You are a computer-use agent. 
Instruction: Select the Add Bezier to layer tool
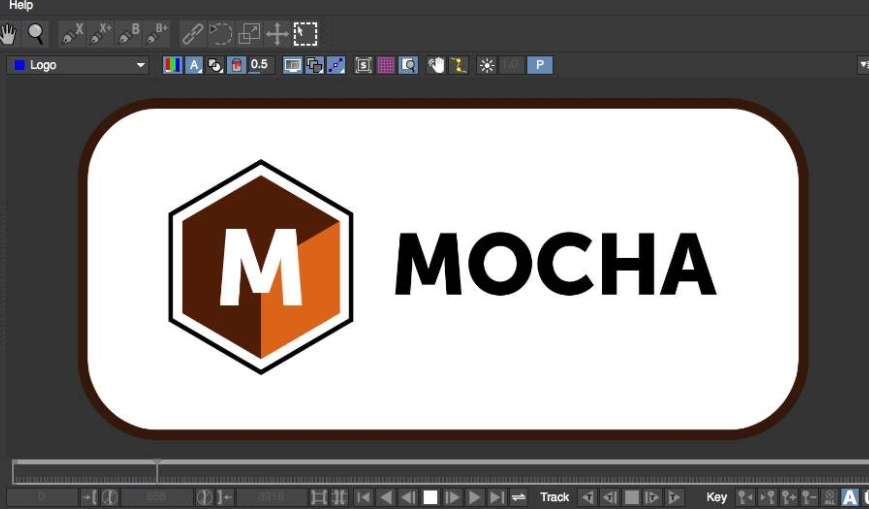[x=156, y=34]
